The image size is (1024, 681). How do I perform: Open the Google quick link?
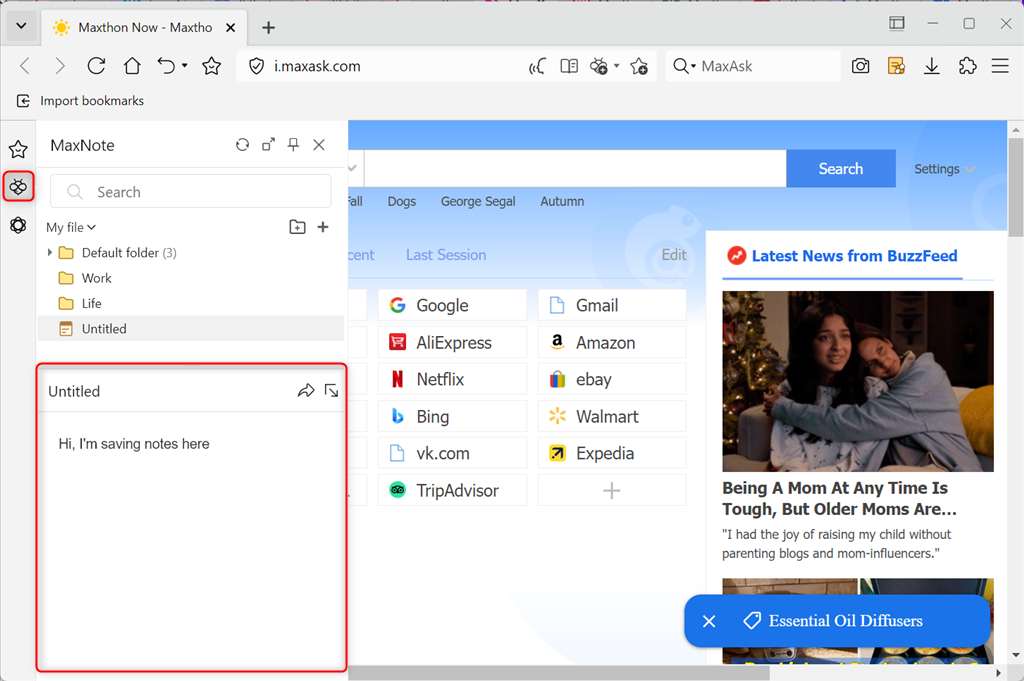tap(453, 305)
